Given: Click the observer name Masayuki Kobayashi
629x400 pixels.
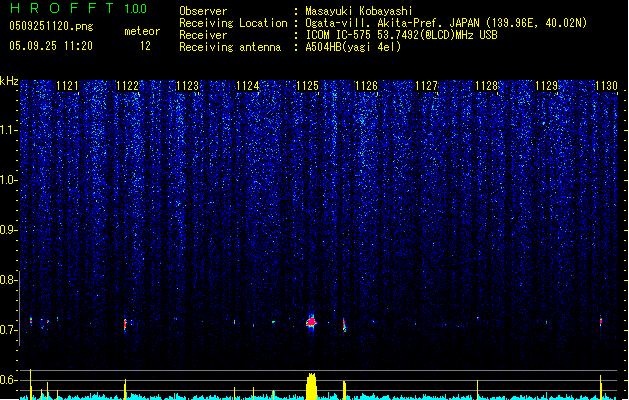Looking at the screenshot, I should click(359, 11).
